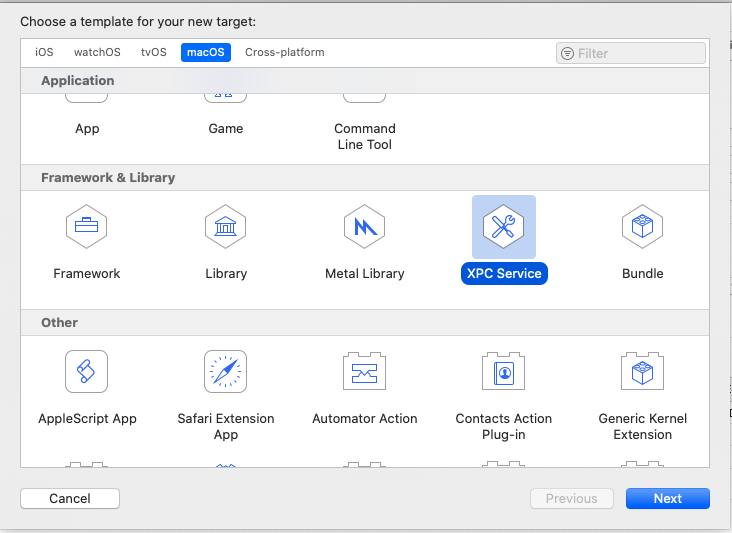Click the Bundle label text

[x=642, y=274]
